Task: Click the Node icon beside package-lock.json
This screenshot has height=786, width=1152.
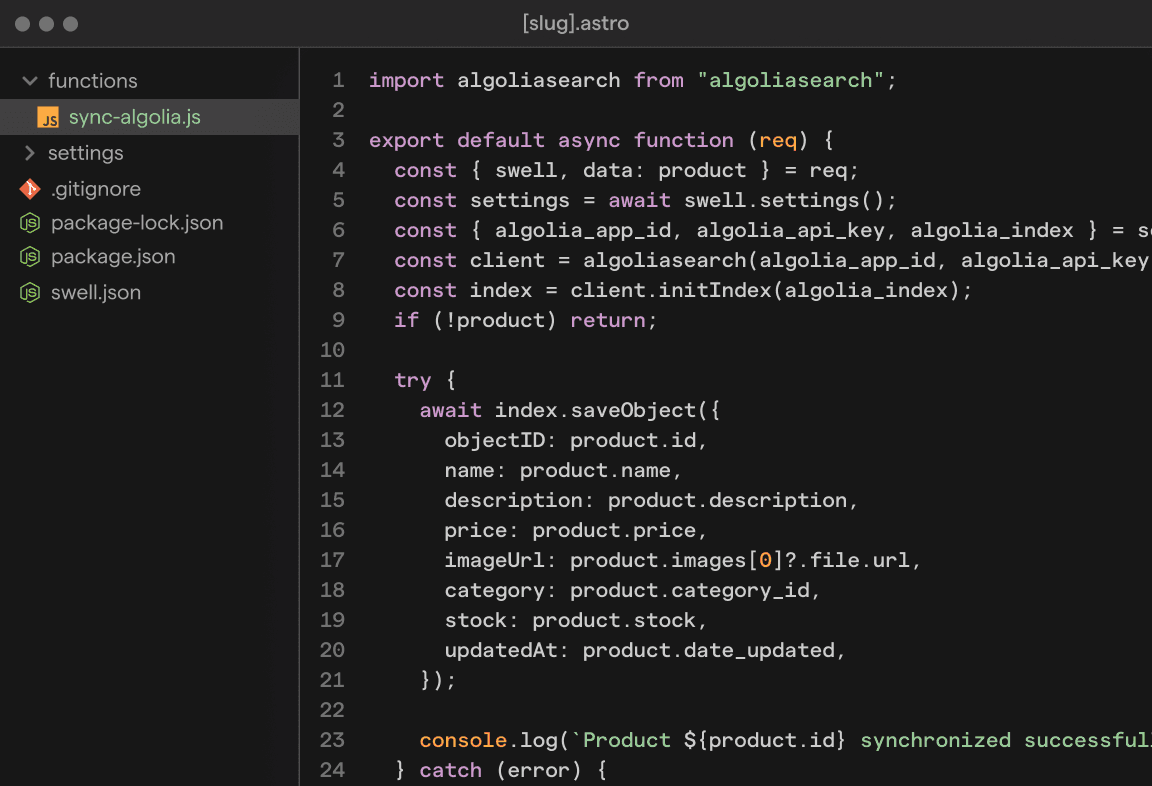Action: click(x=30, y=223)
